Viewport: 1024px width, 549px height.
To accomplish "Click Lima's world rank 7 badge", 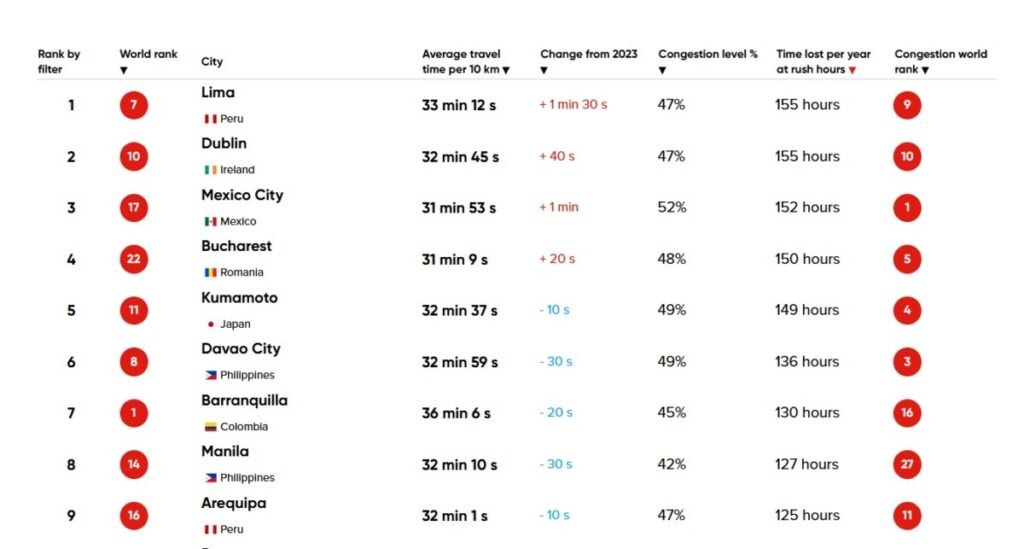I will [133, 105].
